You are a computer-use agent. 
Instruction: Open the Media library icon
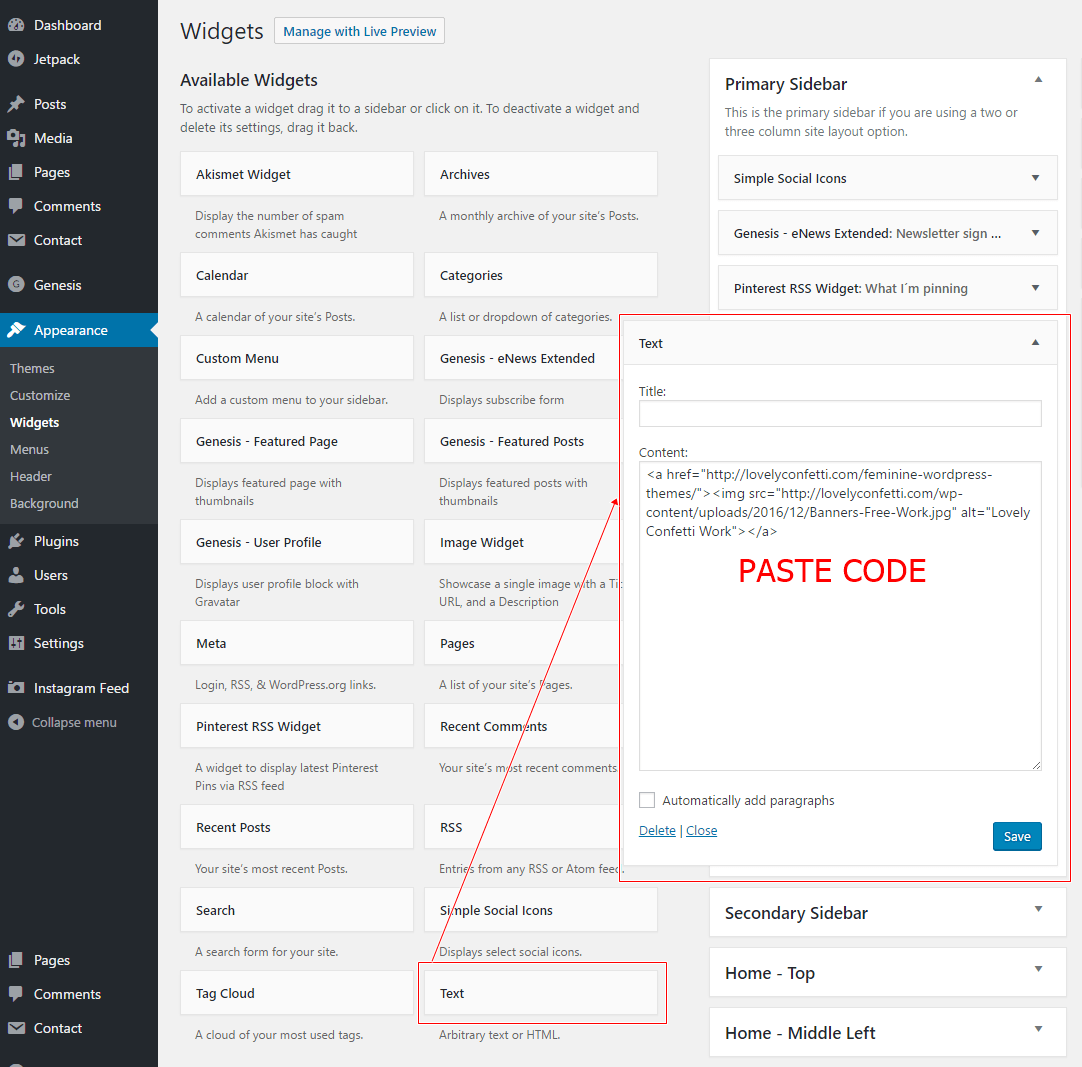click(x=17, y=137)
